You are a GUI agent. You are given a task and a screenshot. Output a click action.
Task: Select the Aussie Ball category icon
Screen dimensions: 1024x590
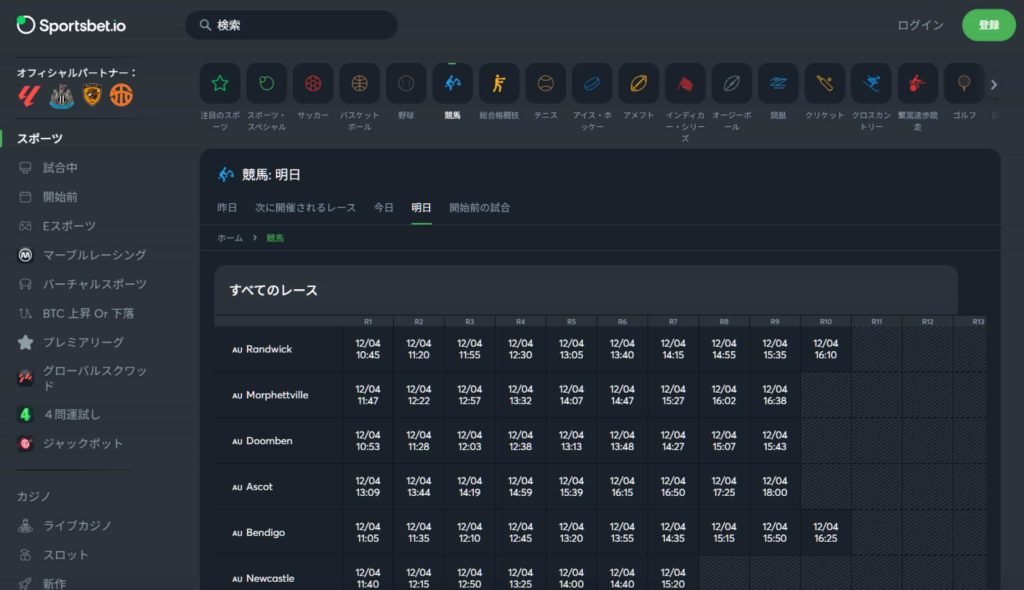pos(731,84)
